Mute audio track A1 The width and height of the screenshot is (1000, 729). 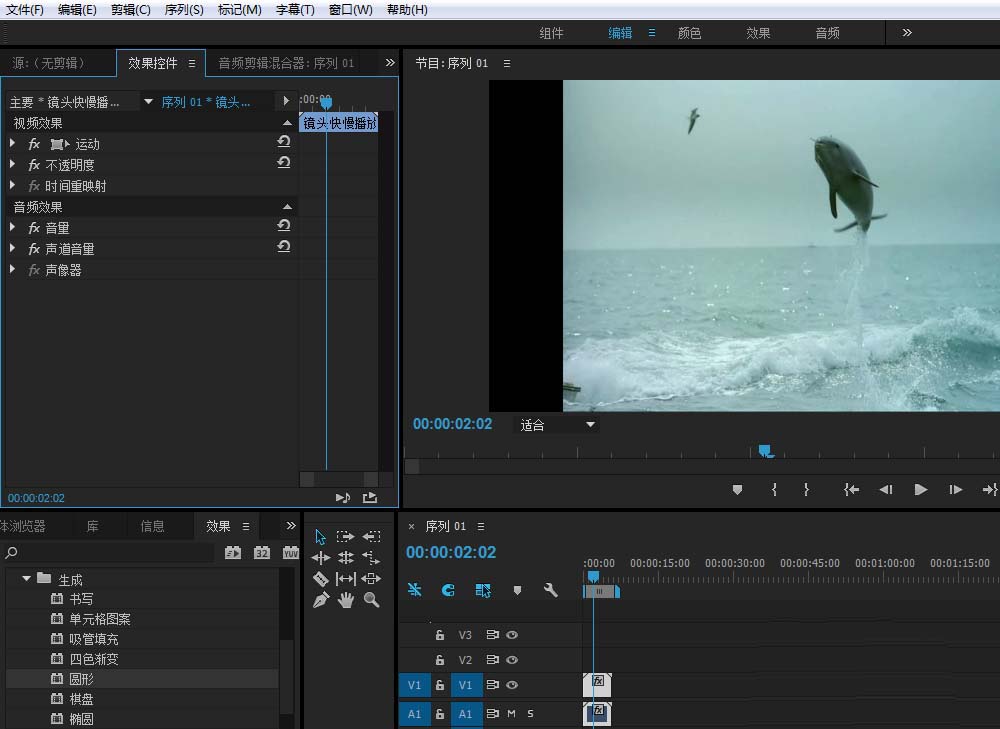coord(511,714)
